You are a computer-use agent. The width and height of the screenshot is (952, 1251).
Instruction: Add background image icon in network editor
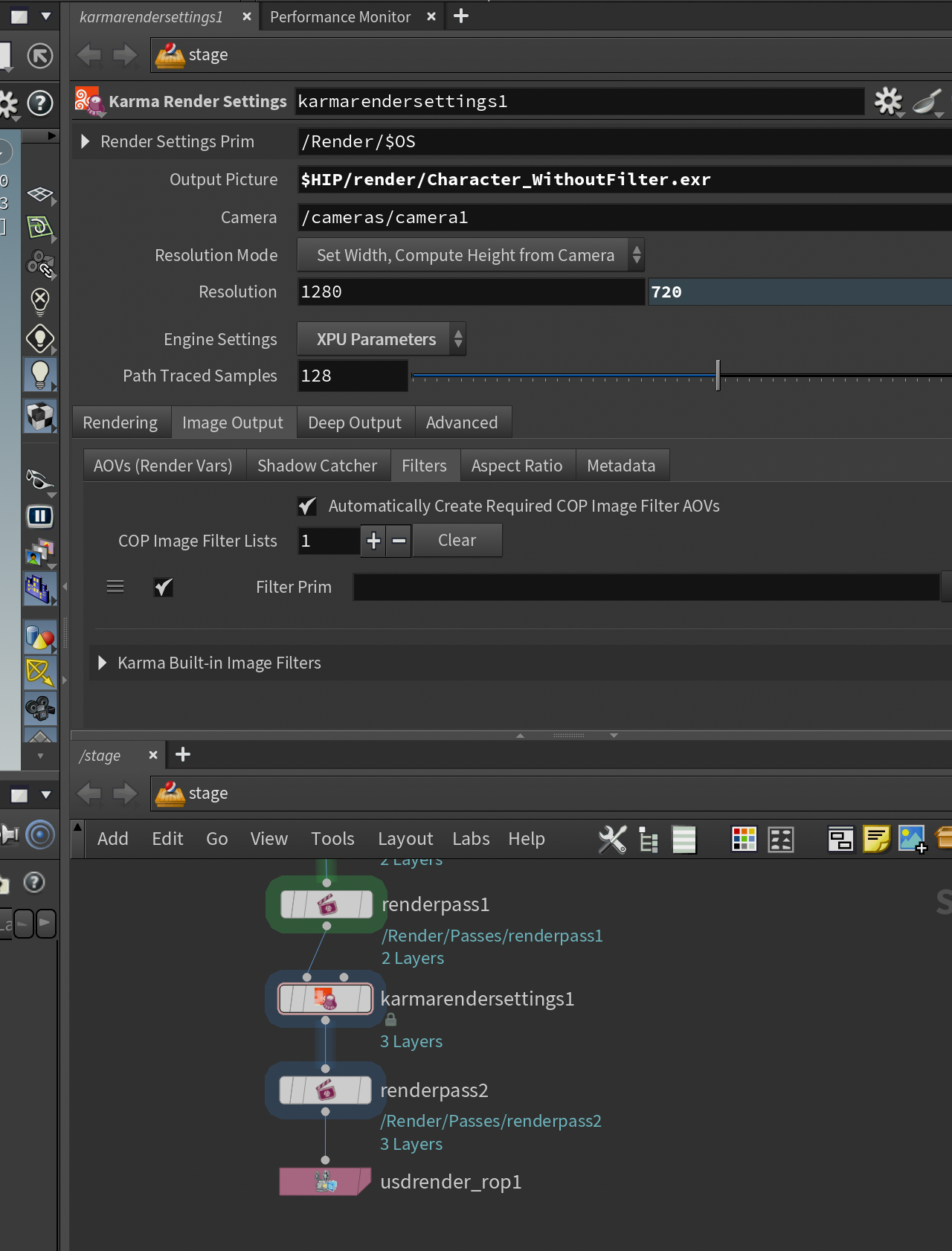(912, 840)
